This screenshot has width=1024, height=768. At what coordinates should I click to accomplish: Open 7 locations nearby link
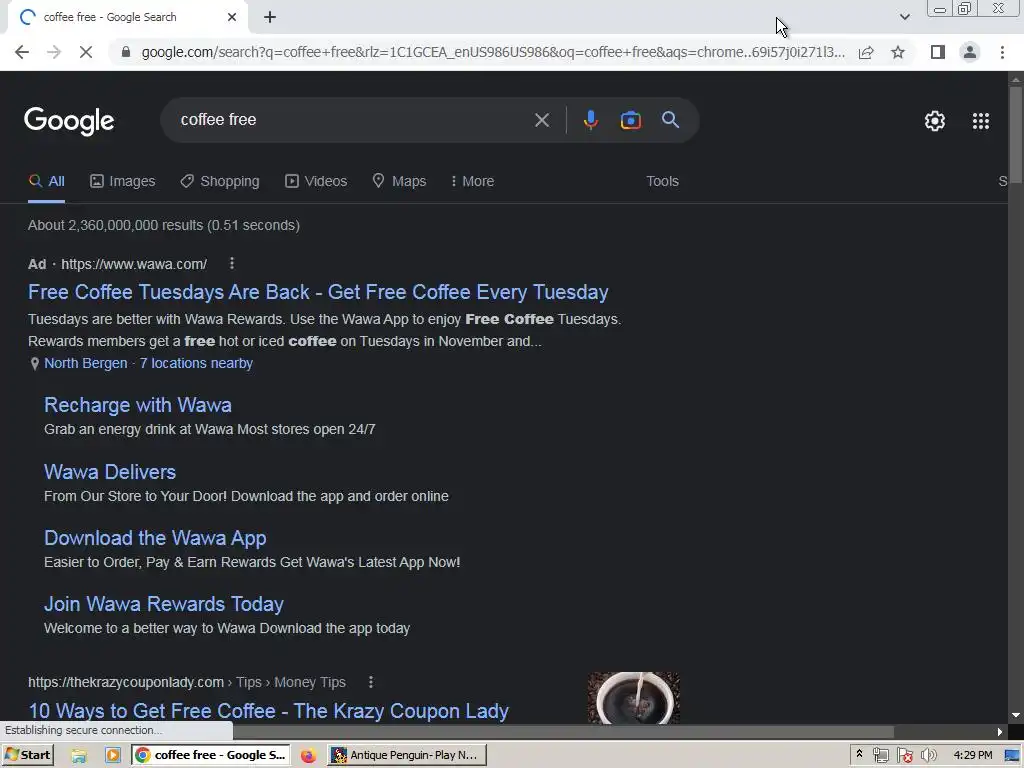click(196, 363)
